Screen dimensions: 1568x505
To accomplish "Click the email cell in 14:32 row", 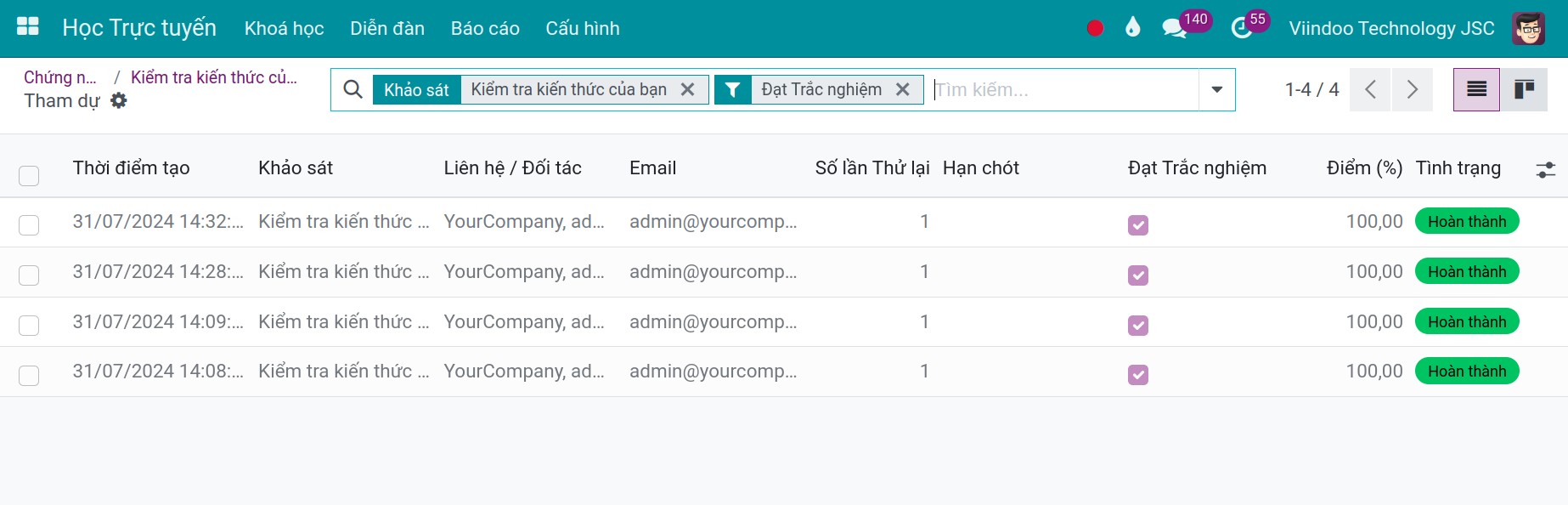I will [x=713, y=222].
